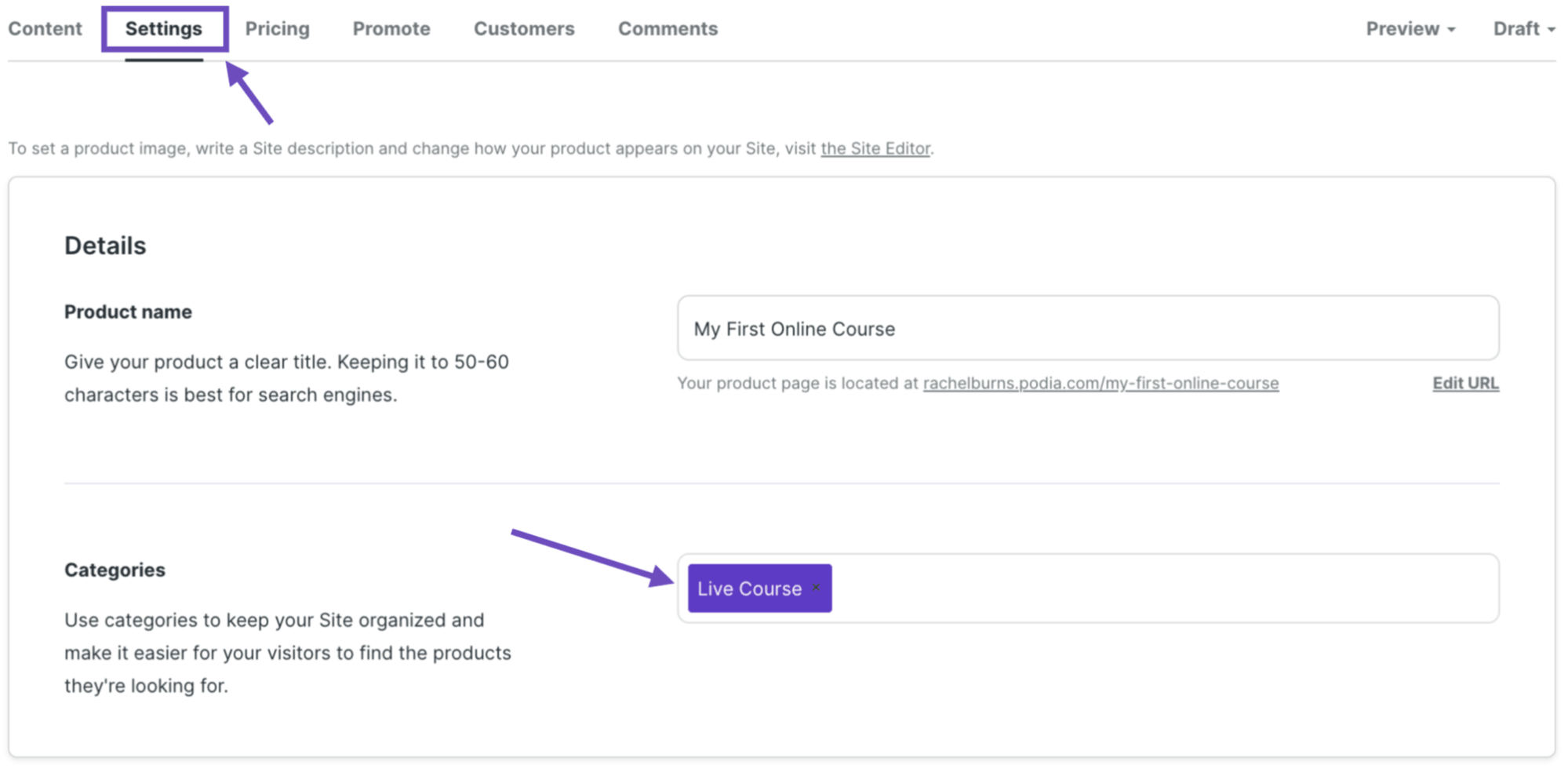This screenshot has width=1568, height=776.
Task: Expand the Preview dropdown
Action: click(1410, 28)
